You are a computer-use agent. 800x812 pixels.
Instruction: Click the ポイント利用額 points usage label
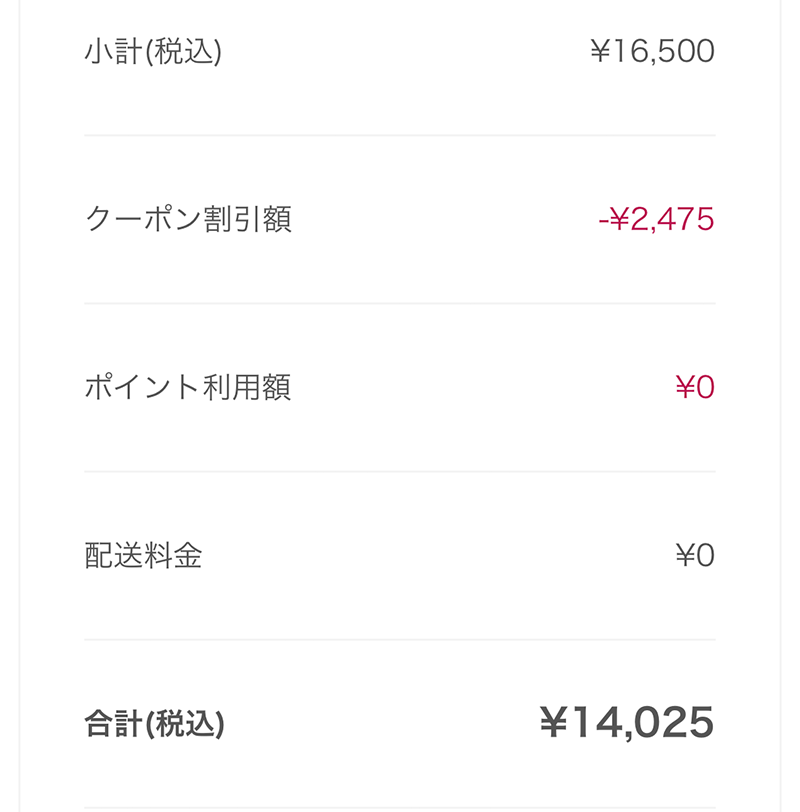(187, 387)
